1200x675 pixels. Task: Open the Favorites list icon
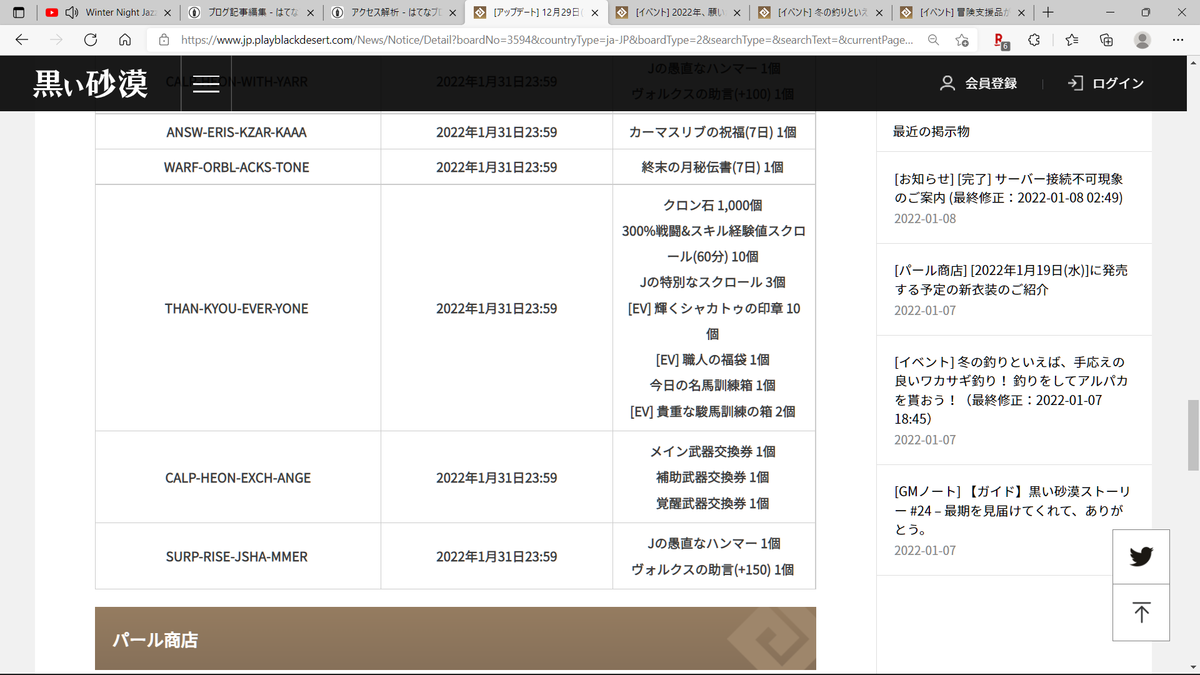[1071, 40]
